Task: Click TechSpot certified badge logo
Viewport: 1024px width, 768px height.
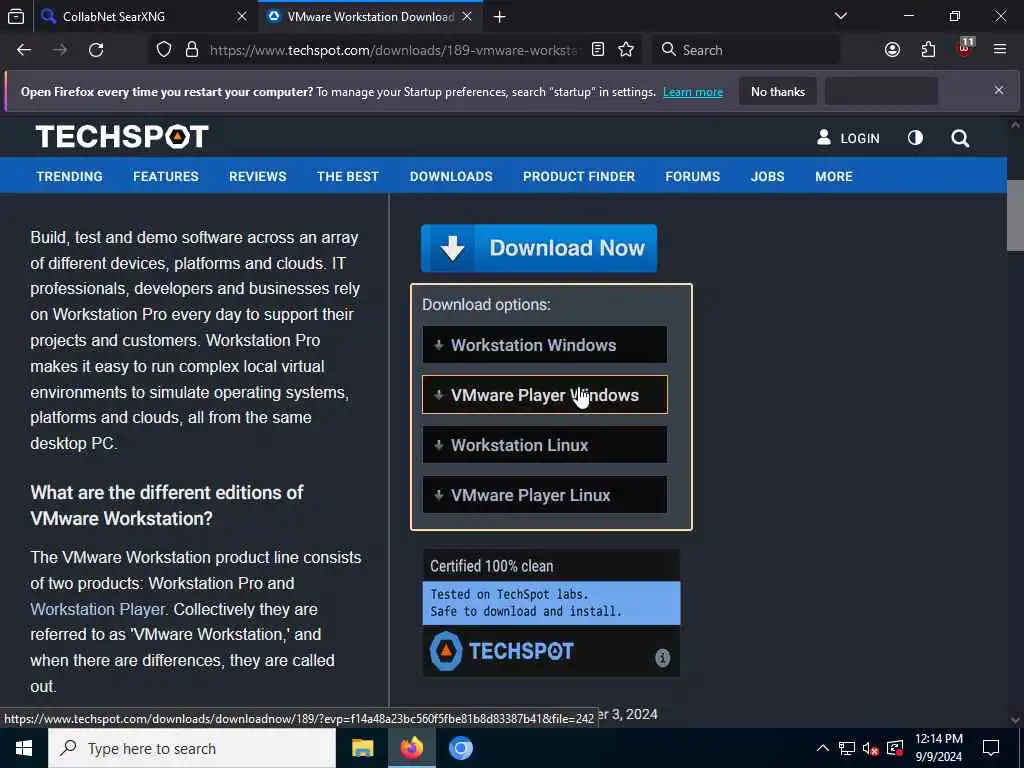Action: click(x=502, y=651)
